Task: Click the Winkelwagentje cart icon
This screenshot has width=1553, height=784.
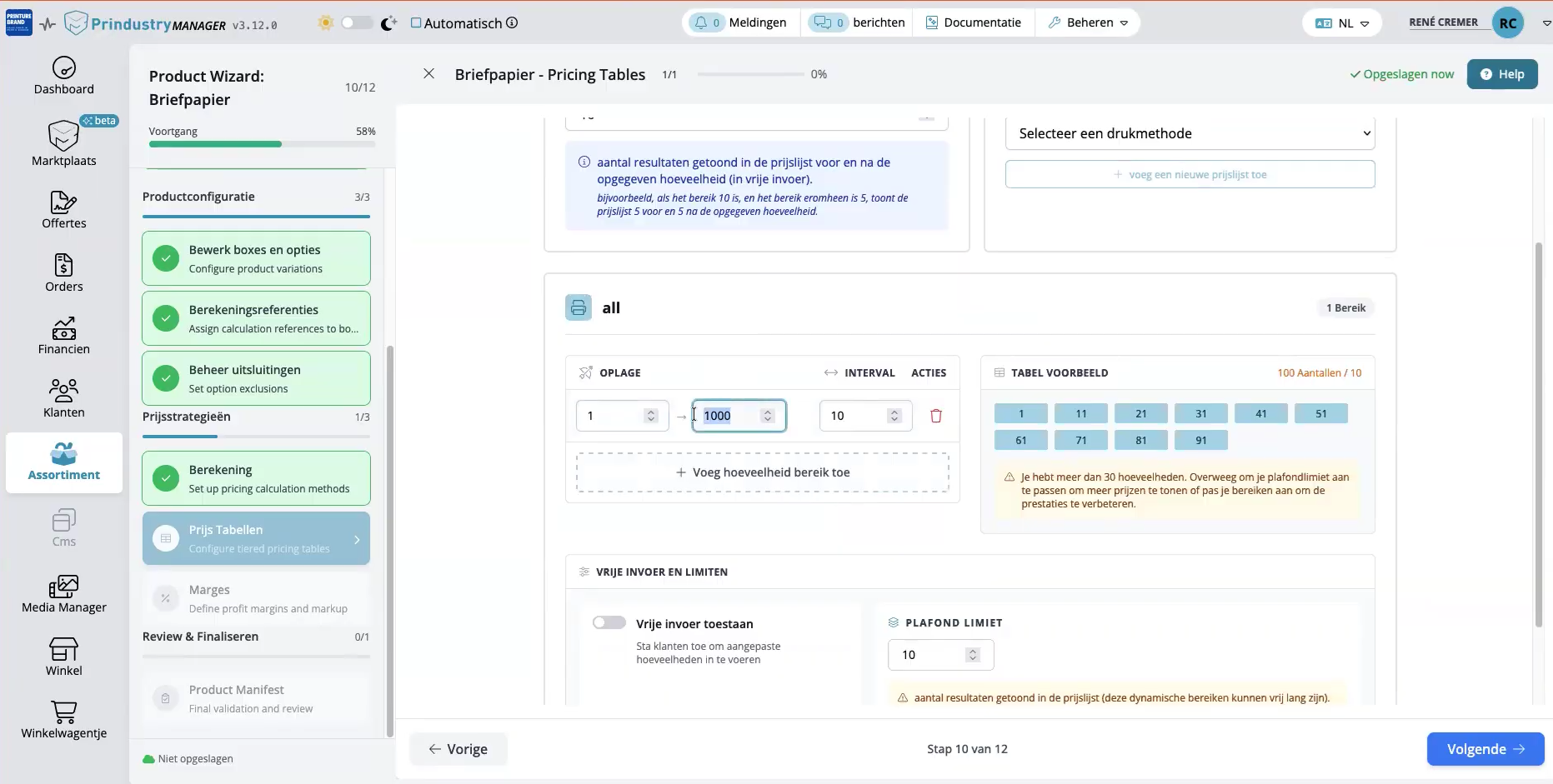Action: click(63, 719)
